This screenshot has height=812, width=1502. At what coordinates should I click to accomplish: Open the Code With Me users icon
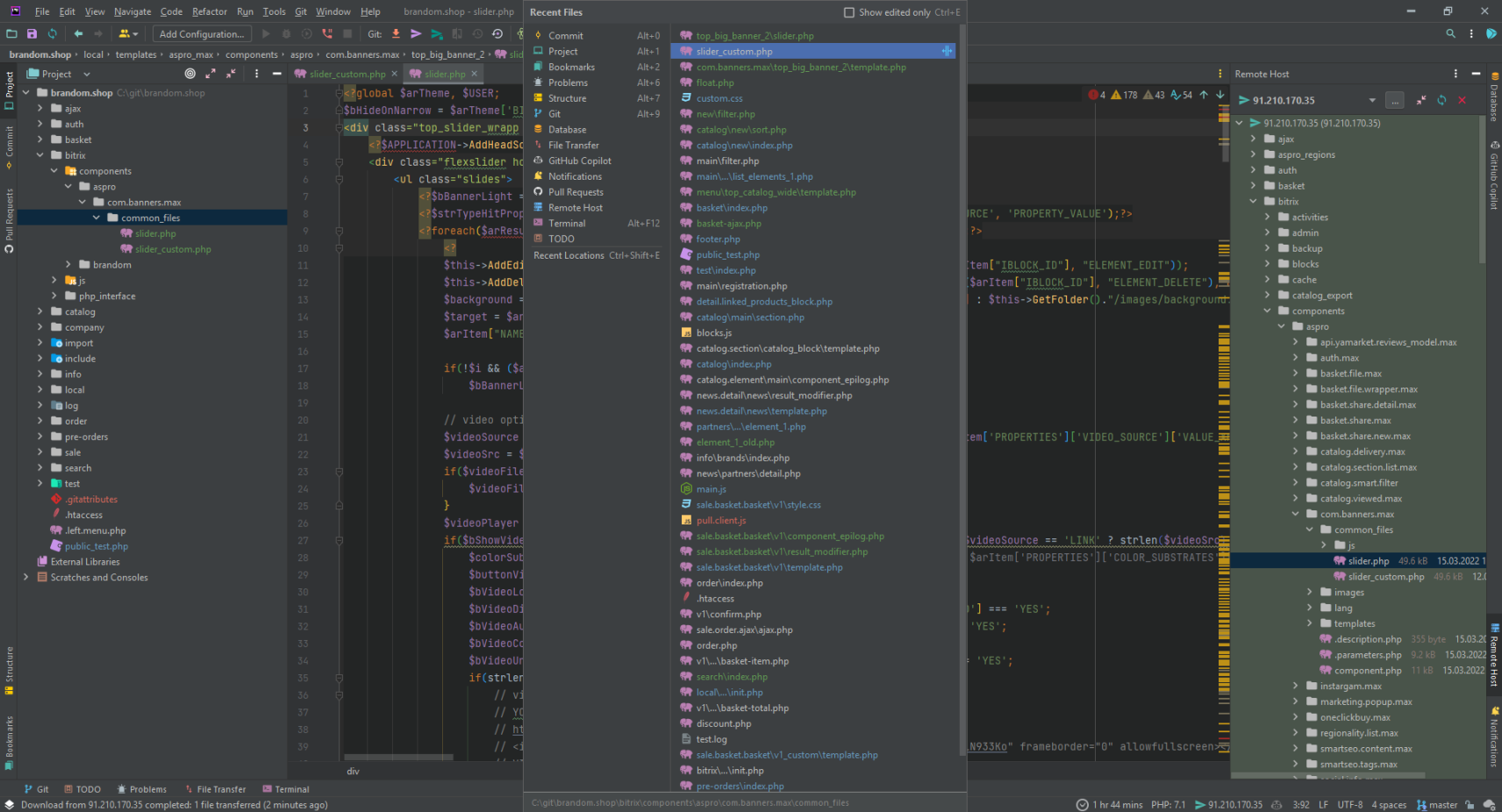pos(127,33)
